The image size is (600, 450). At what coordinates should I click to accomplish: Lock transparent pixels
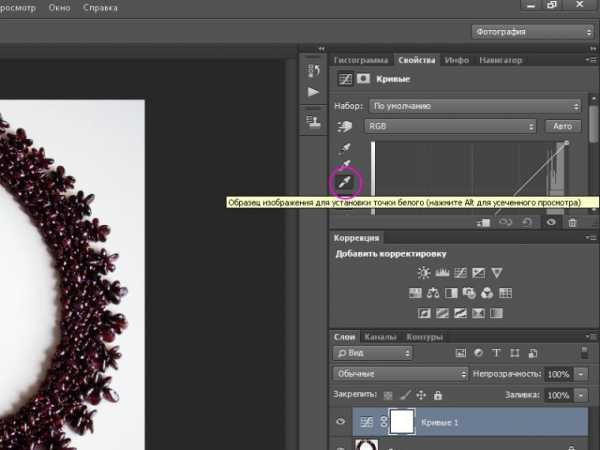[x=388, y=395]
